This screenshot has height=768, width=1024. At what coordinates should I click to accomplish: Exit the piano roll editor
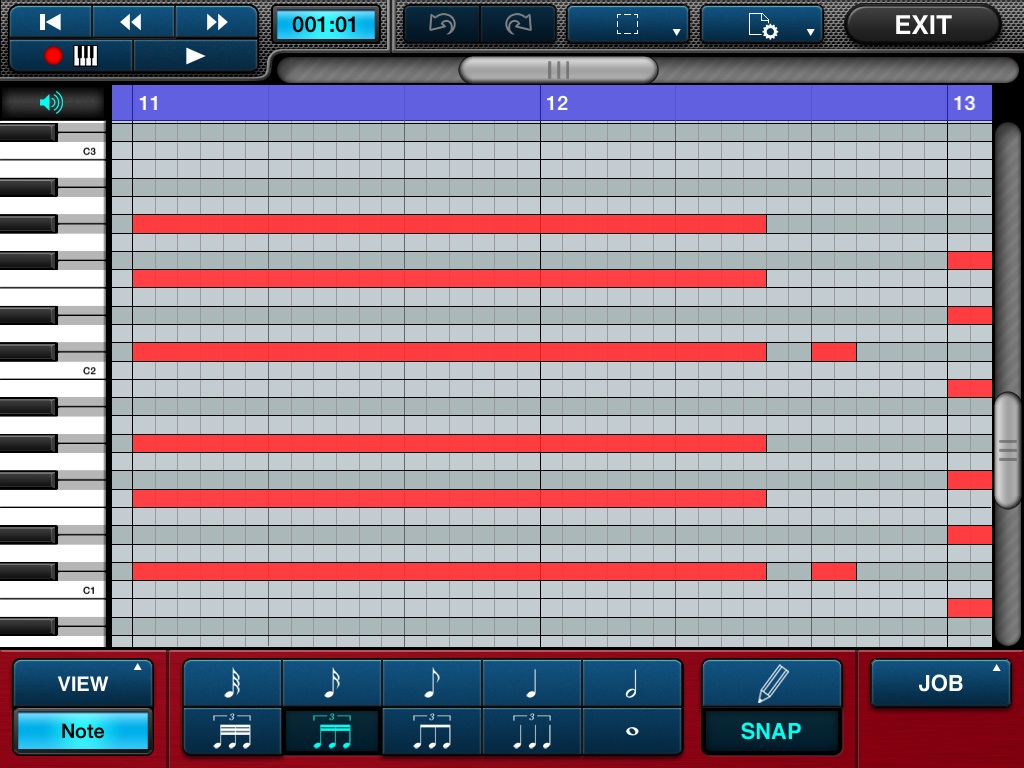point(923,25)
